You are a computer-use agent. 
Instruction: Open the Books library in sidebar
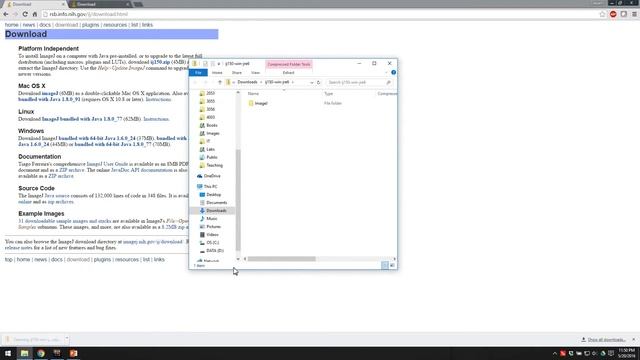click(209, 125)
